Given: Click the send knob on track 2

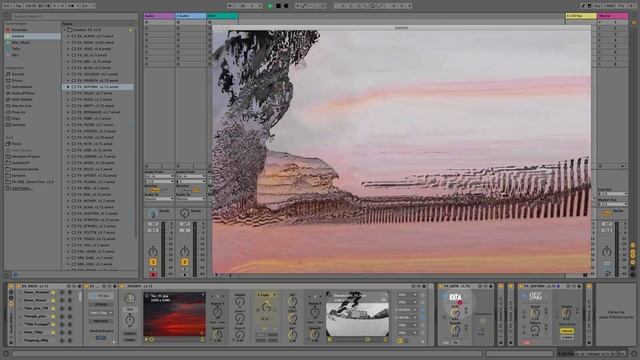Looking at the screenshot, I should point(184,213).
